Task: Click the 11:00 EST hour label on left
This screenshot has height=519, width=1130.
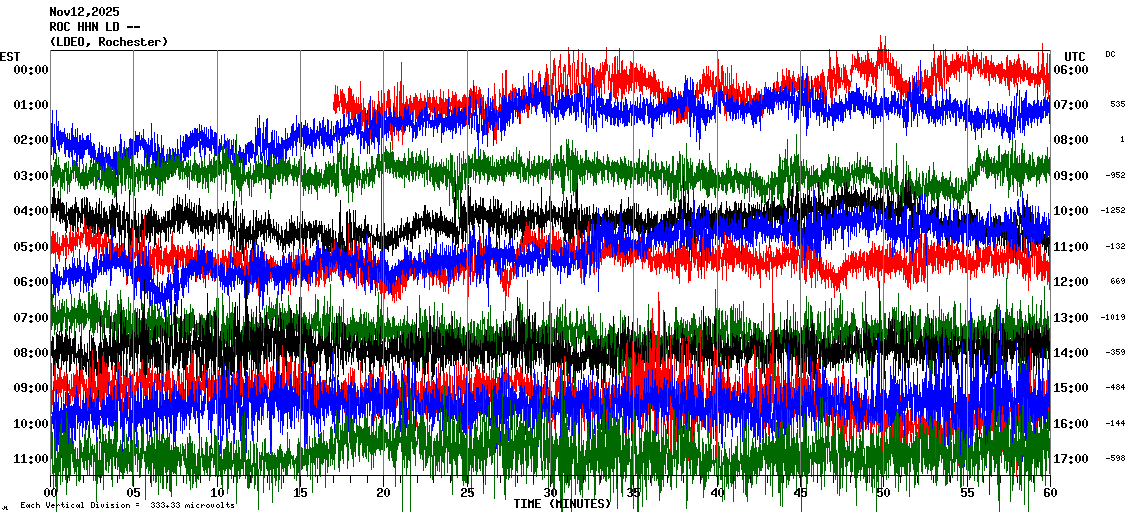Action: tap(31, 459)
